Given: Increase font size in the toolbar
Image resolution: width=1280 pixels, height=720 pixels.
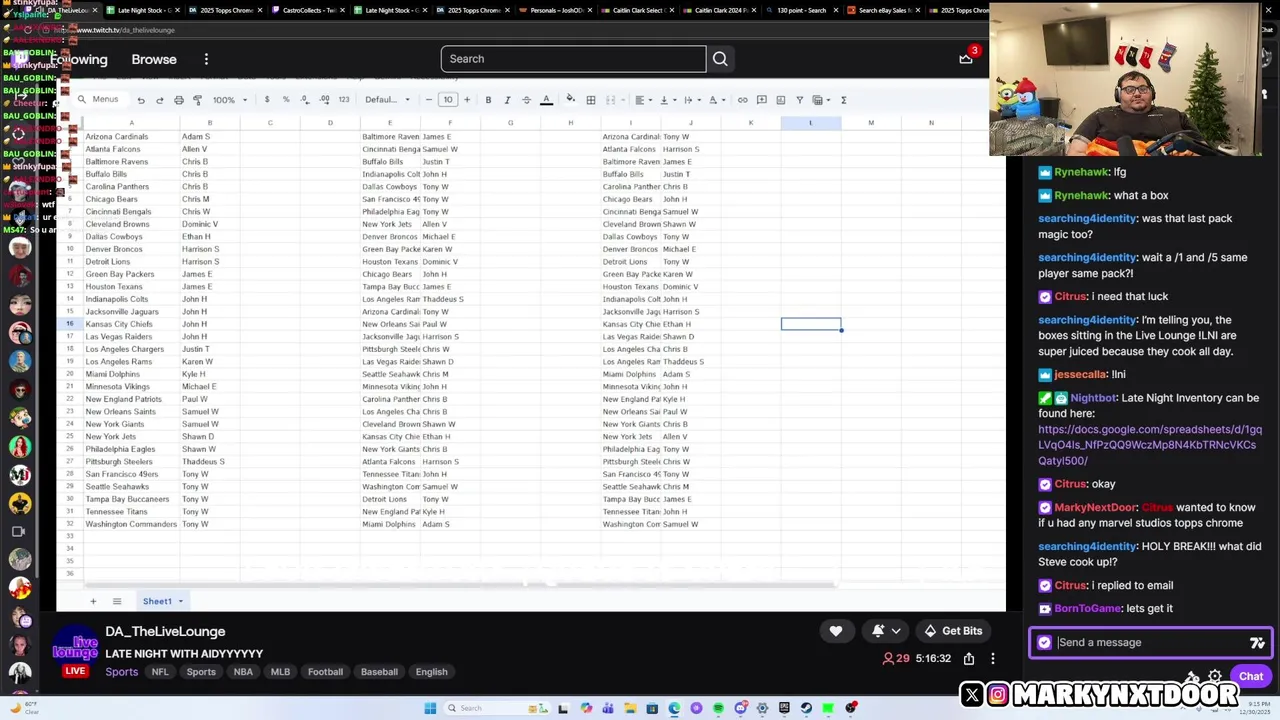Looking at the screenshot, I should coord(466,100).
